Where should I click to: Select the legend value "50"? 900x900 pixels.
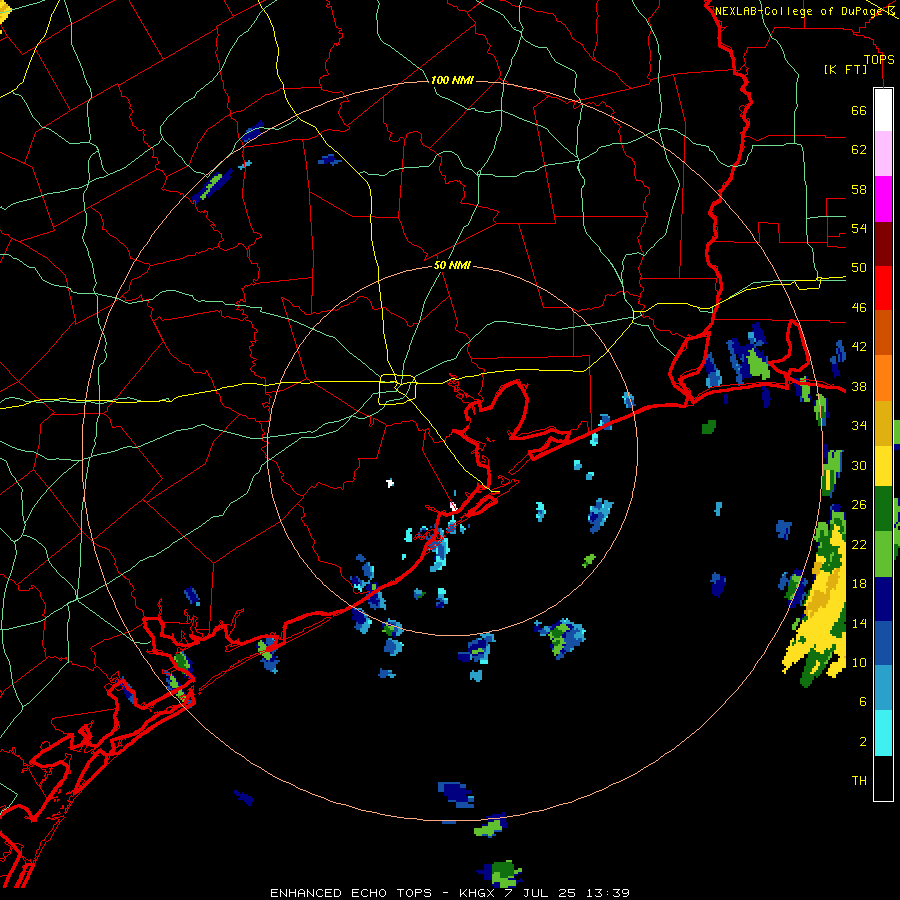tap(859, 268)
